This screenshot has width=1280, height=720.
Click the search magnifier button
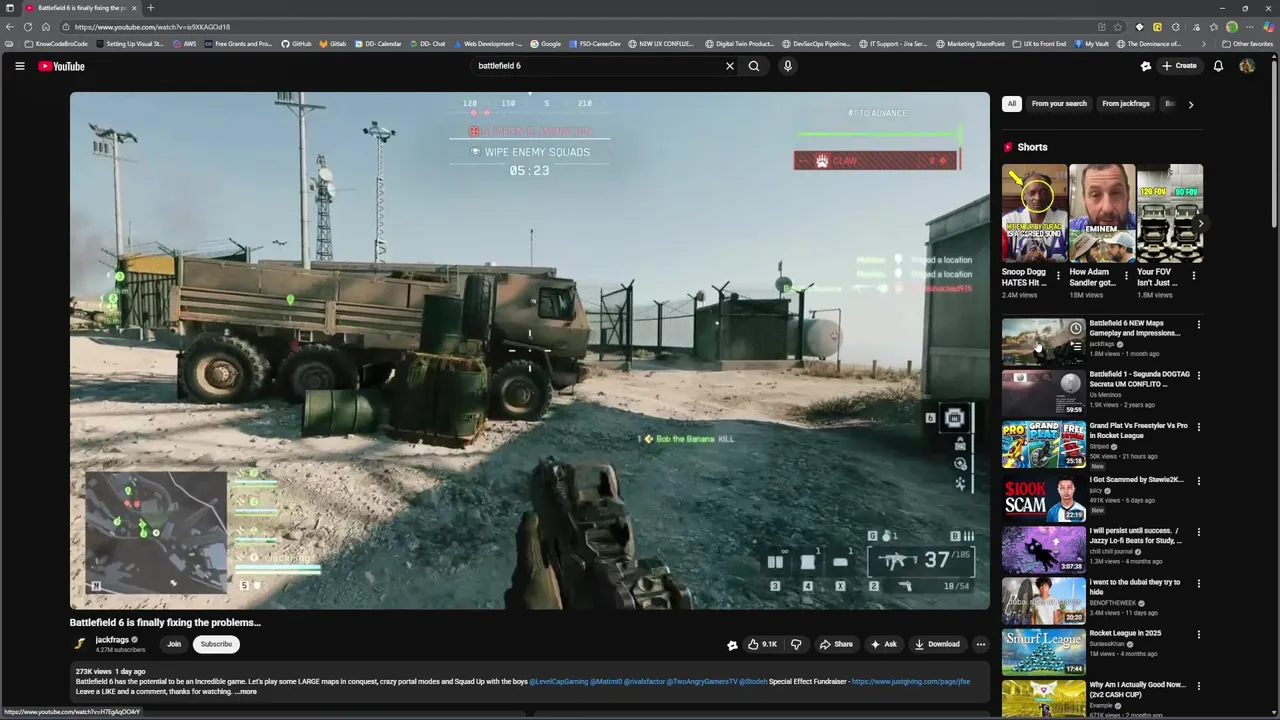click(754, 66)
